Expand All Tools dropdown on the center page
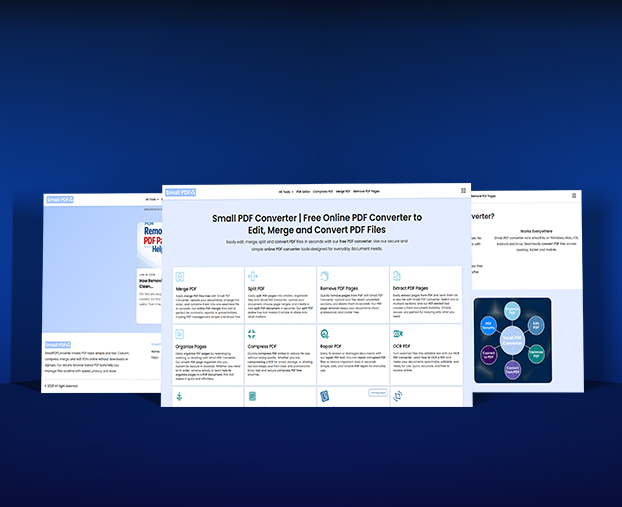This screenshot has width=622, height=507. point(286,192)
